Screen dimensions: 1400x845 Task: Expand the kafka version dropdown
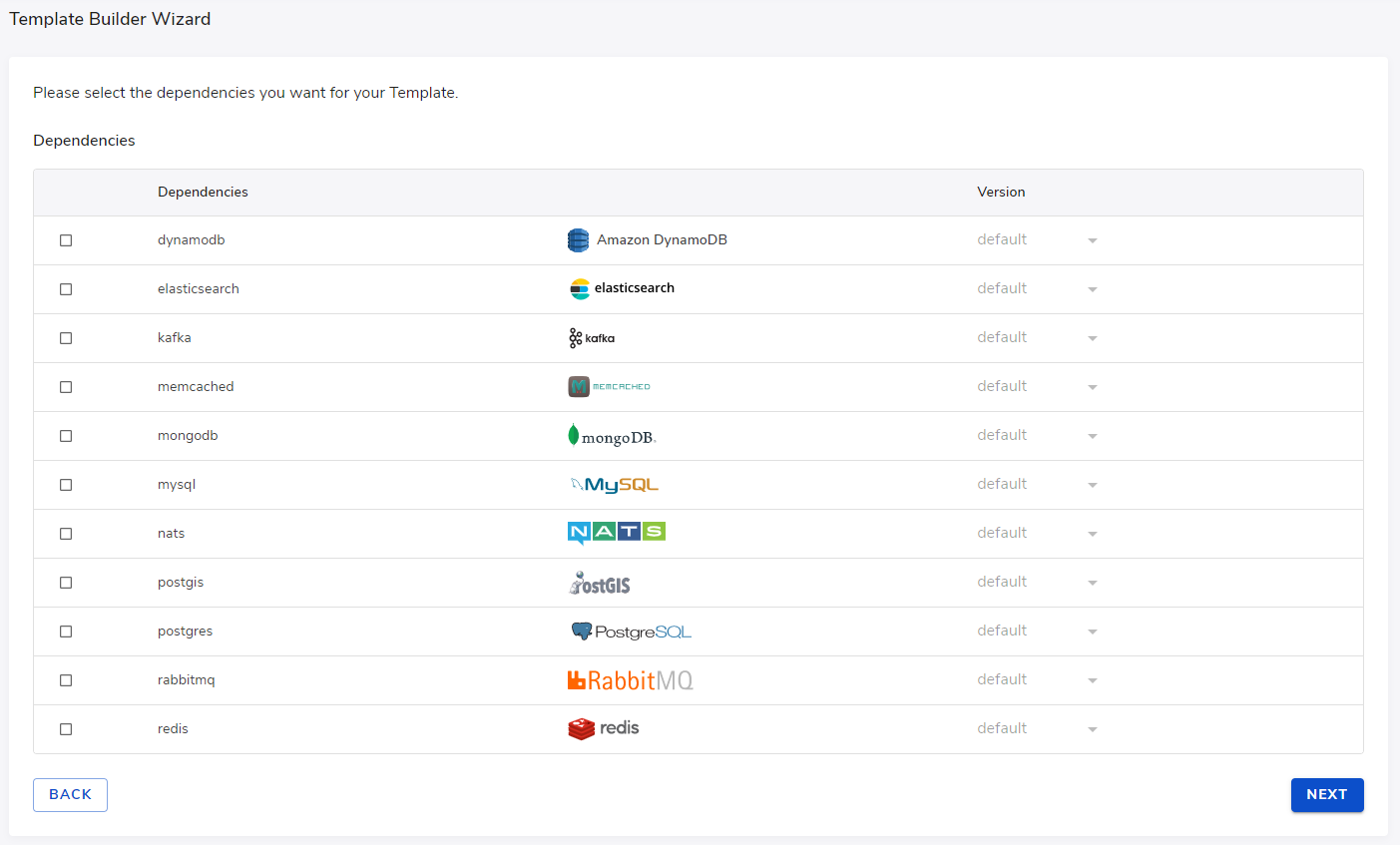[x=1038, y=338]
